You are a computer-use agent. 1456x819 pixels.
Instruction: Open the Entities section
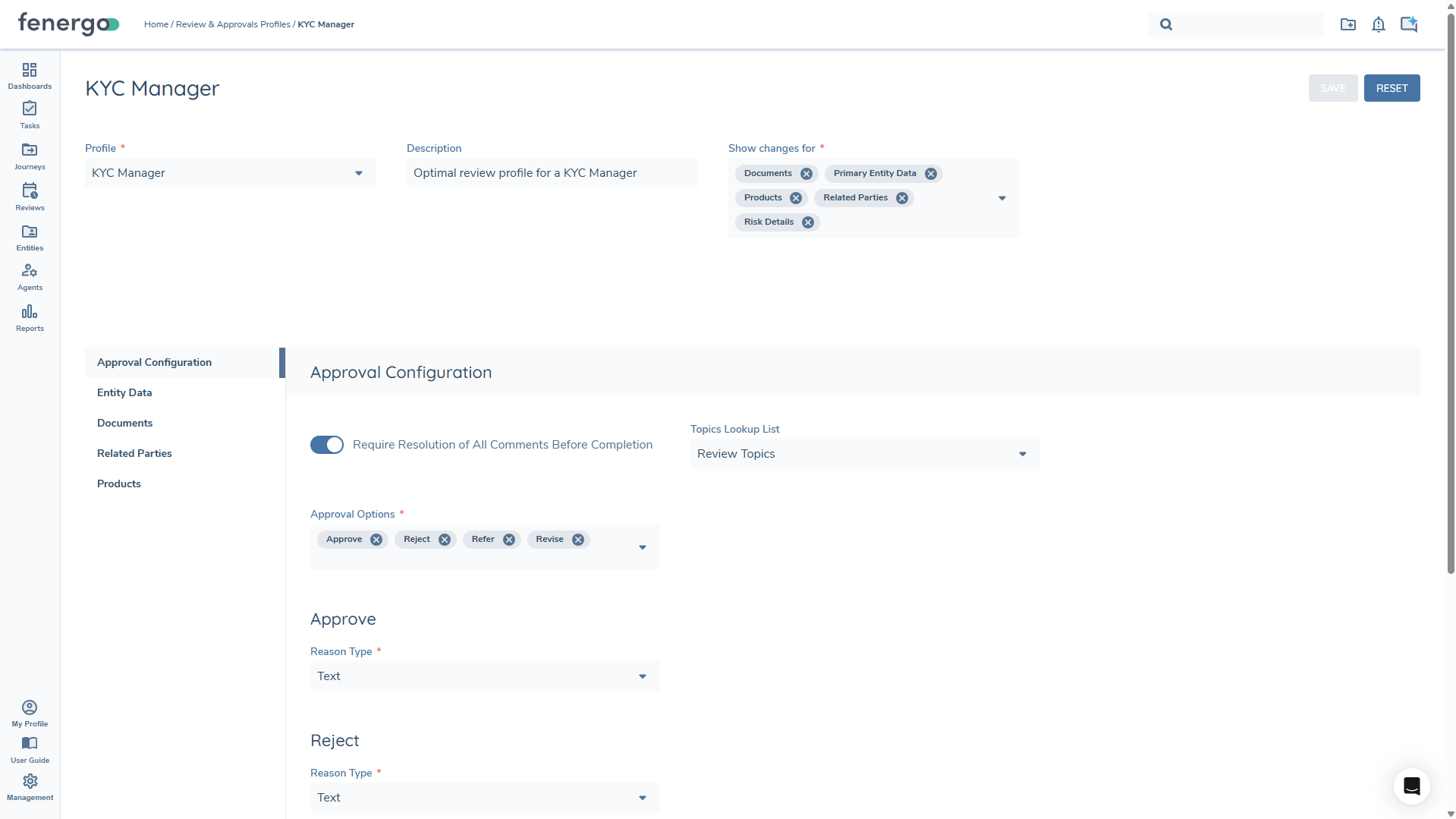pos(30,237)
